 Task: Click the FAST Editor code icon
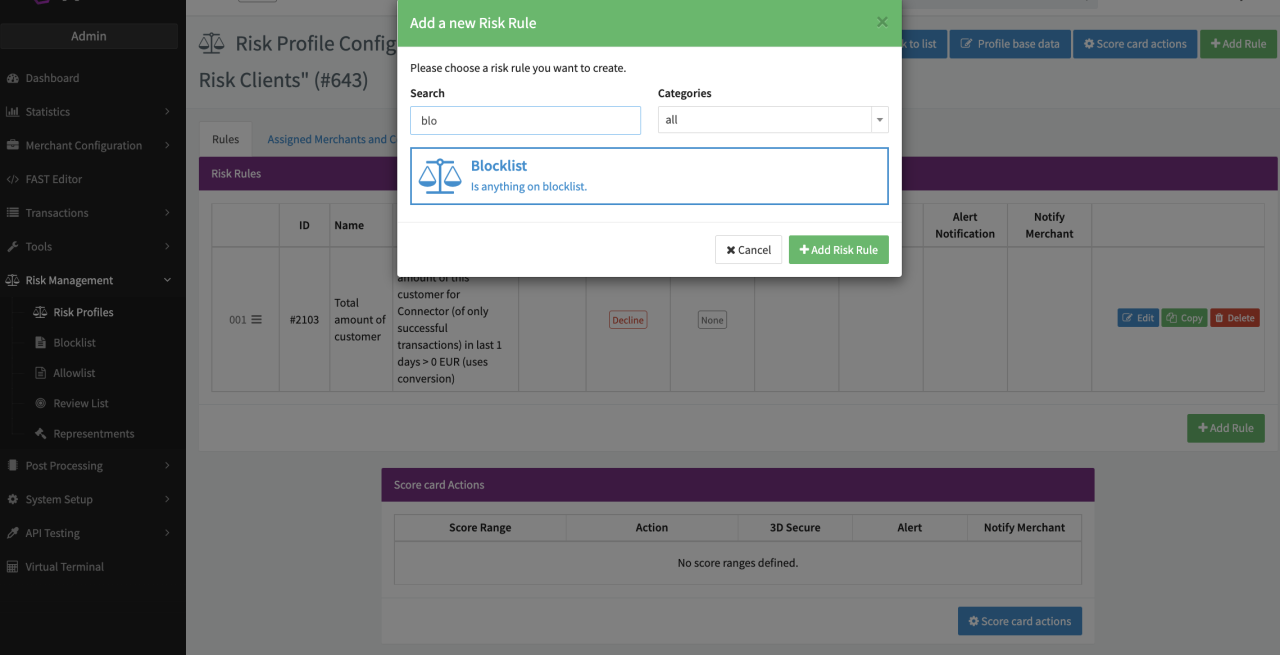(x=13, y=179)
